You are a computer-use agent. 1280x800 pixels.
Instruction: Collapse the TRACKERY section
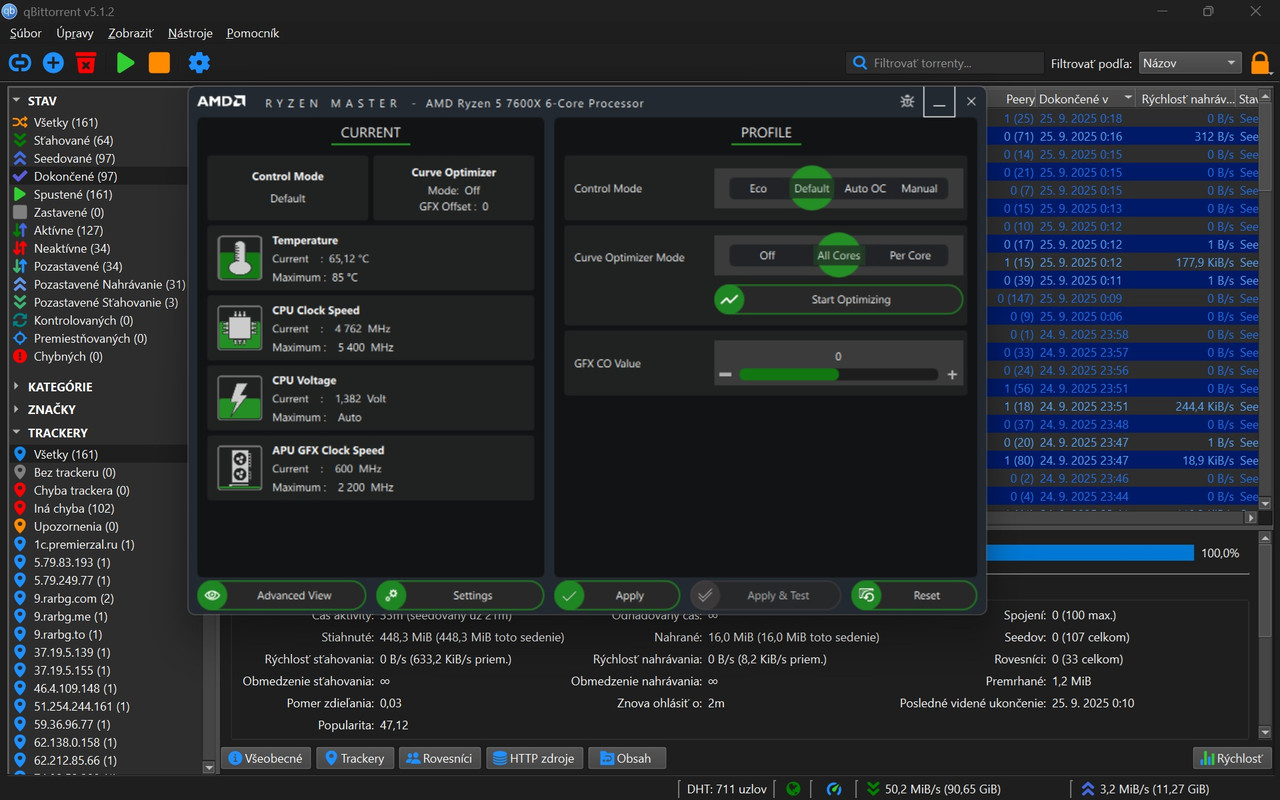(x=16, y=433)
